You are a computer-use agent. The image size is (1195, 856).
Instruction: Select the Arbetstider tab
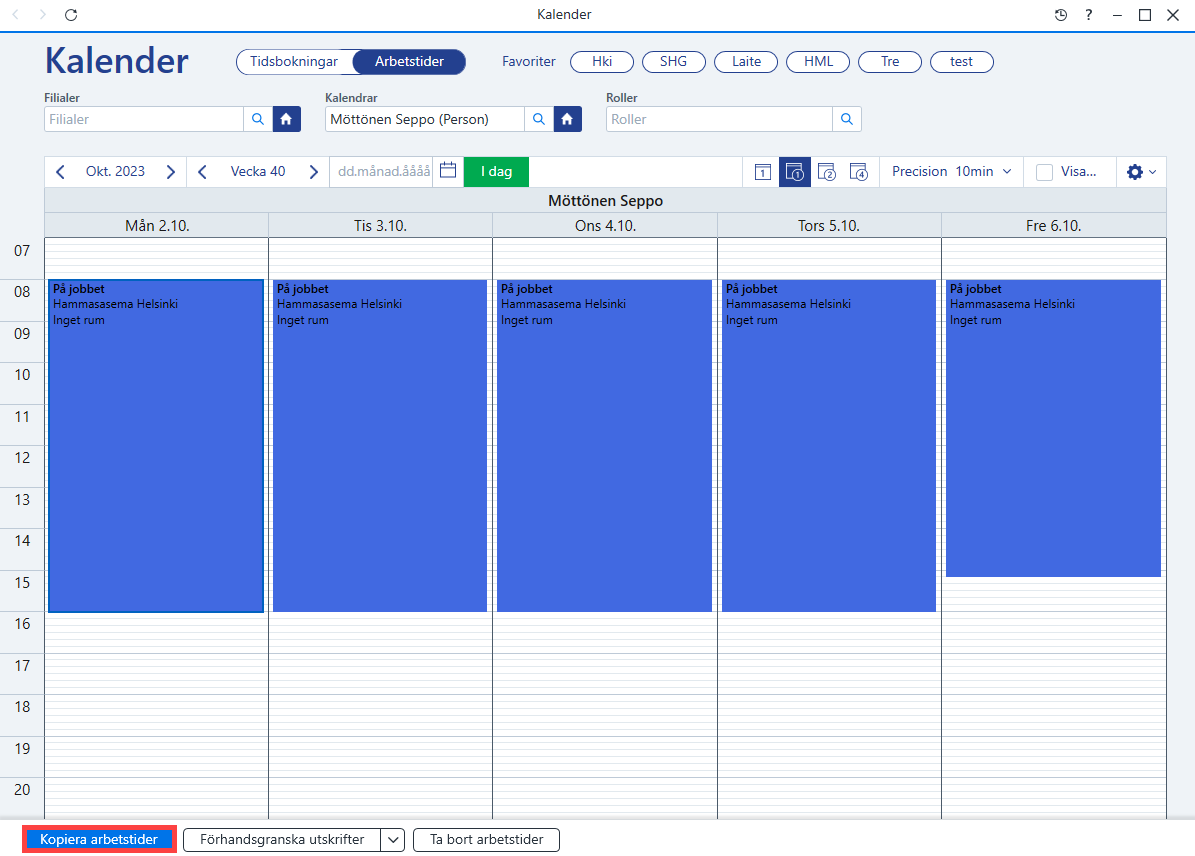point(409,62)
